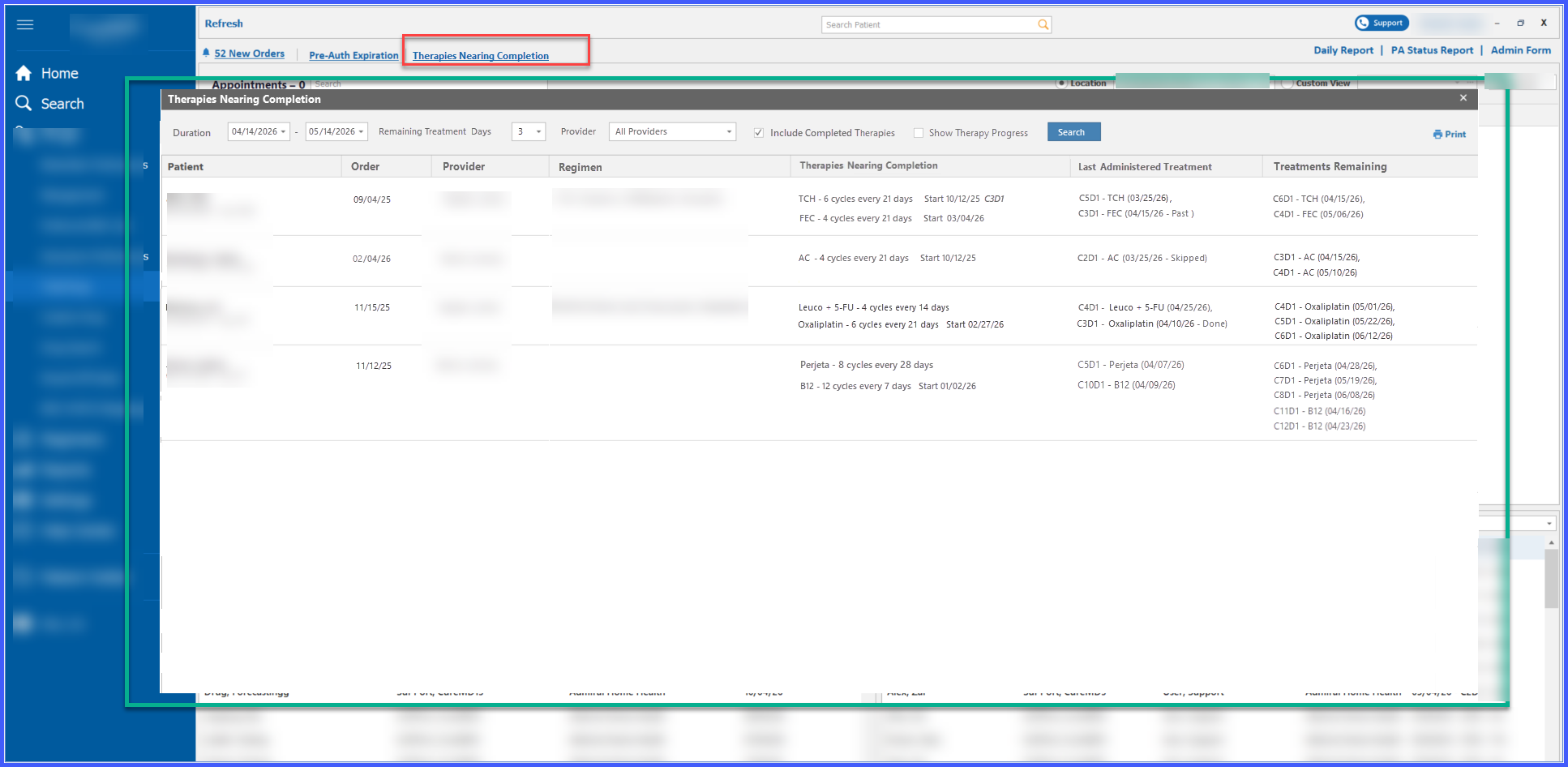1568x767 pixels.
Task: Click the Search Patient input field
Action: click(x=929, y=24)
